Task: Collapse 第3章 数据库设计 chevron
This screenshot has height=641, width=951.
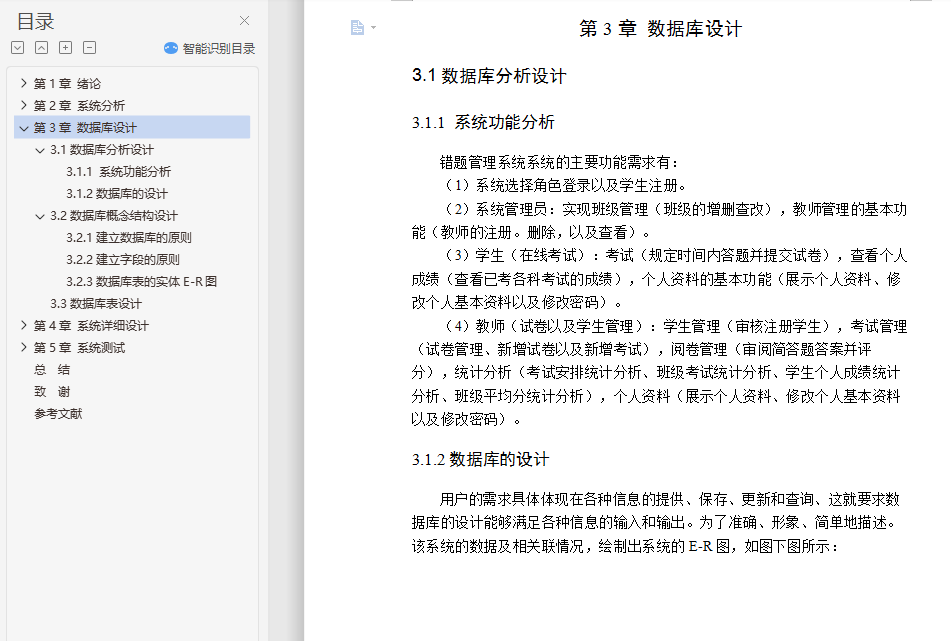Action: coord(24,128)
